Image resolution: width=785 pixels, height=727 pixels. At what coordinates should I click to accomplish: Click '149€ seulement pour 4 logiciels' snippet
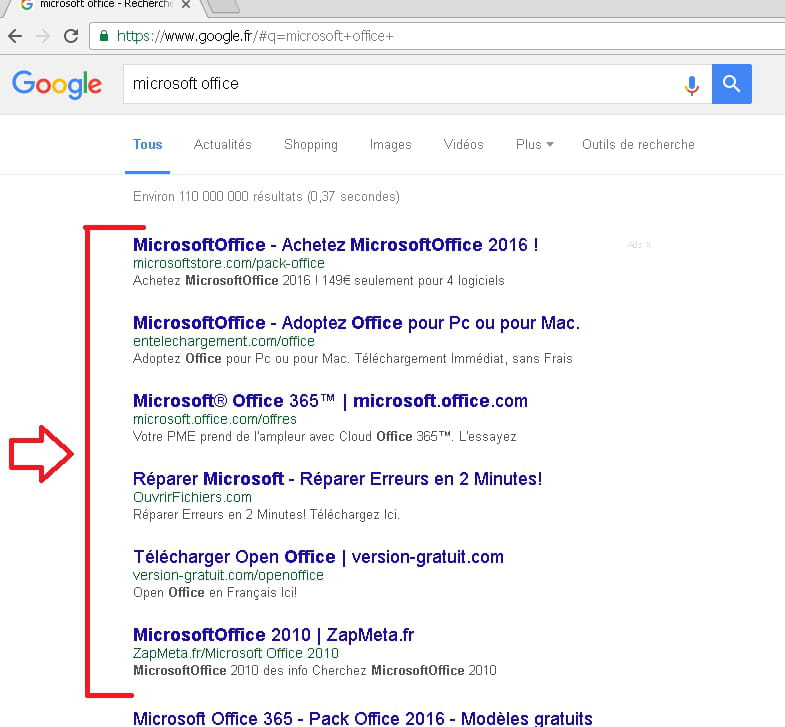coord(413,280)
